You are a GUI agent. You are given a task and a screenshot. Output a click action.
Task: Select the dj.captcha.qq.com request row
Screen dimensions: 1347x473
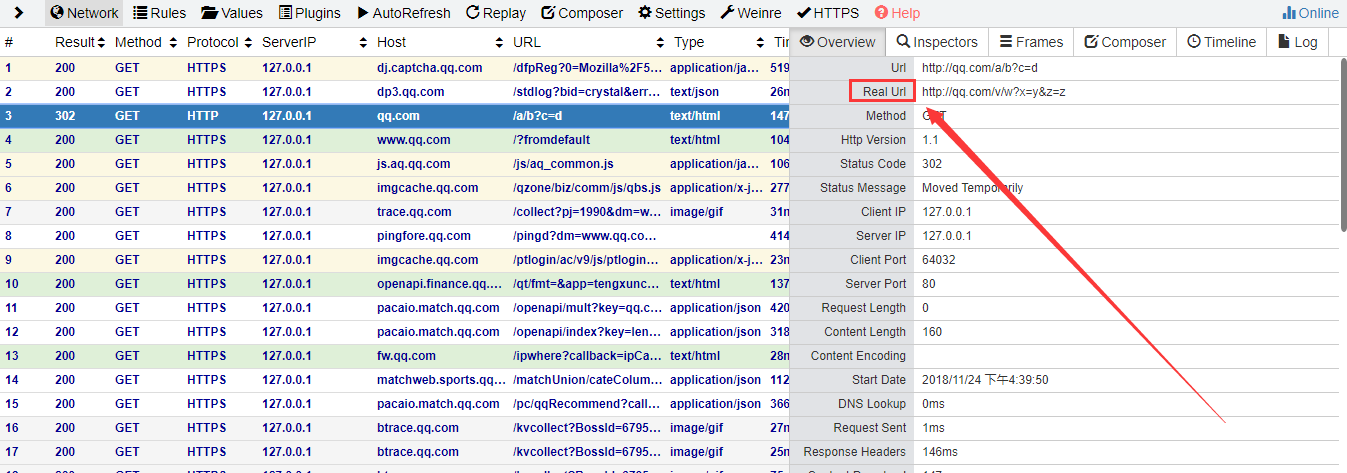pyautogui.click(x=395, y=68)
